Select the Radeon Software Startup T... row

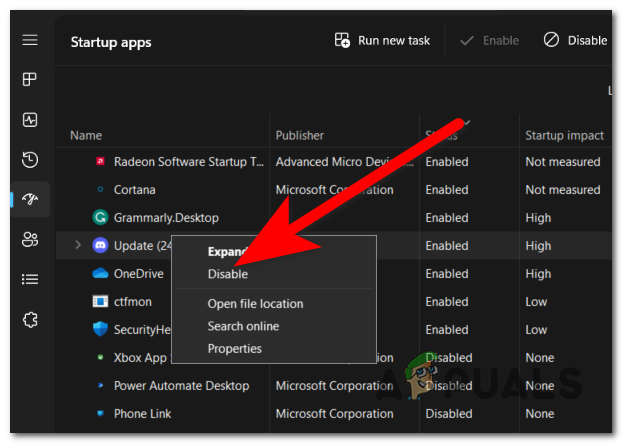coord(189,162)
